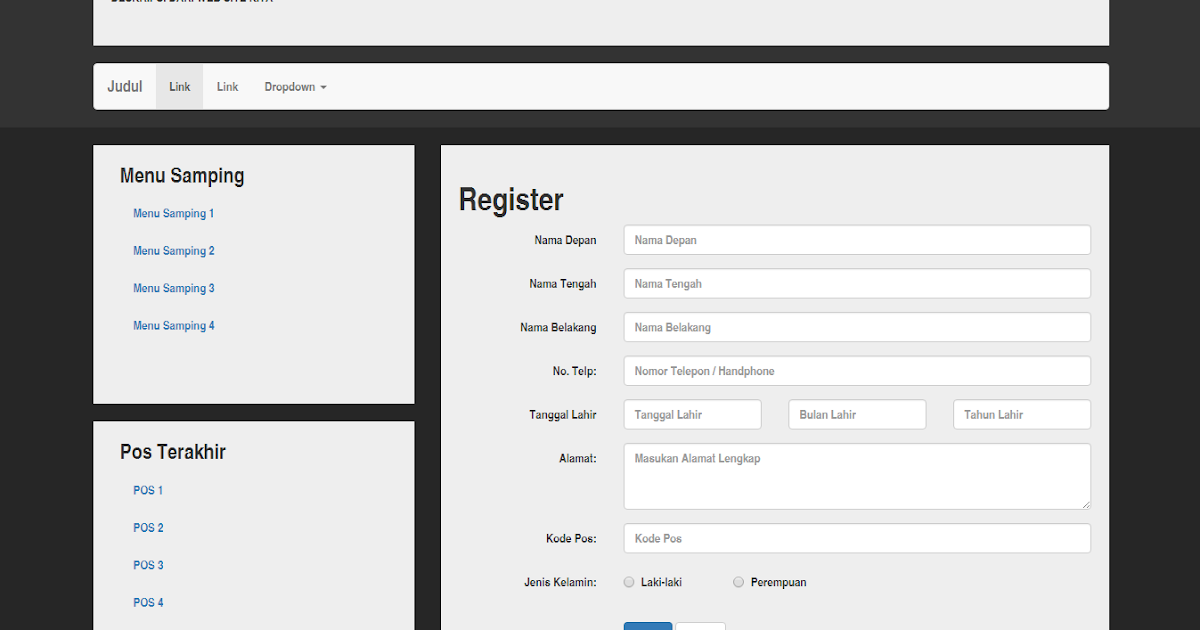Open Menu Samping 2 in the sidebar
This screenshot has height=630, width=1200.
coord(173,250)
